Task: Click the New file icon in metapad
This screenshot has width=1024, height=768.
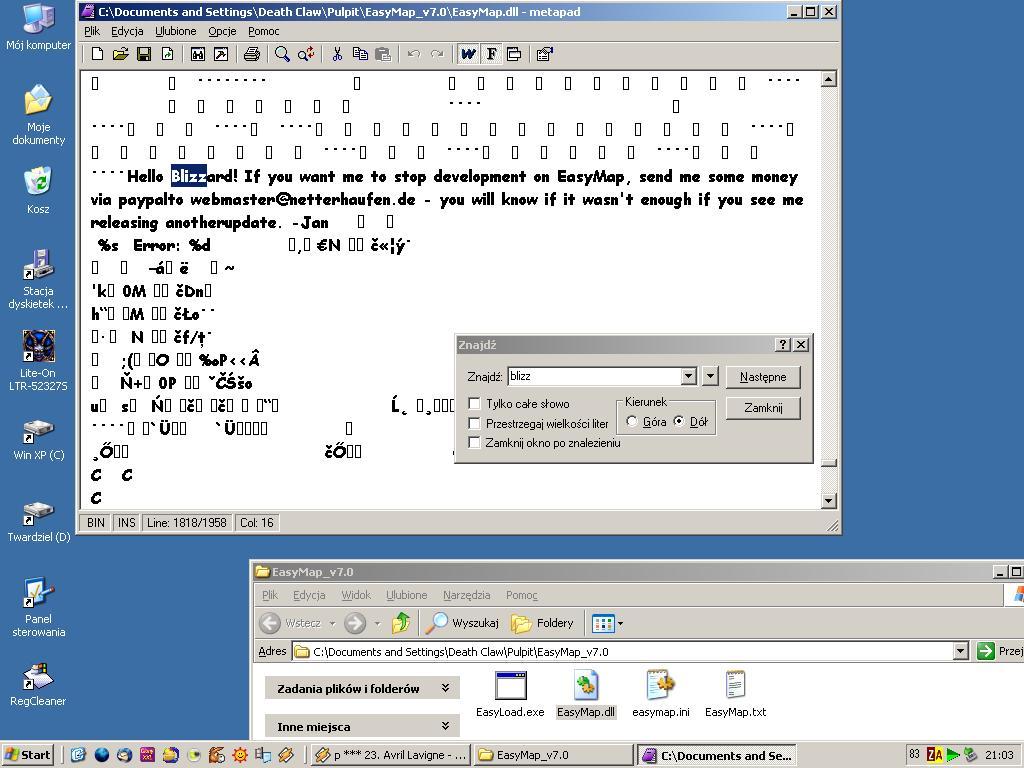Action: [x=98, y=54]
